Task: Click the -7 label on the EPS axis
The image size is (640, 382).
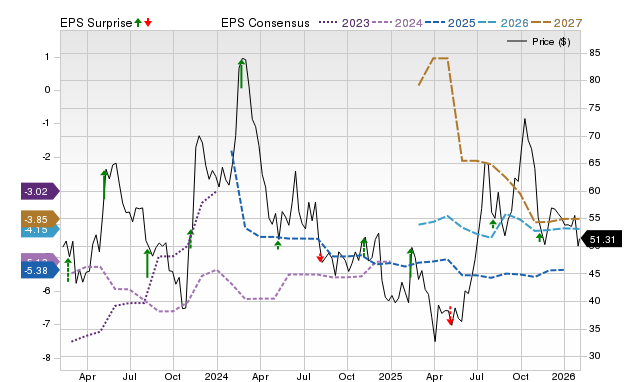Action: [x=46, y=324]
